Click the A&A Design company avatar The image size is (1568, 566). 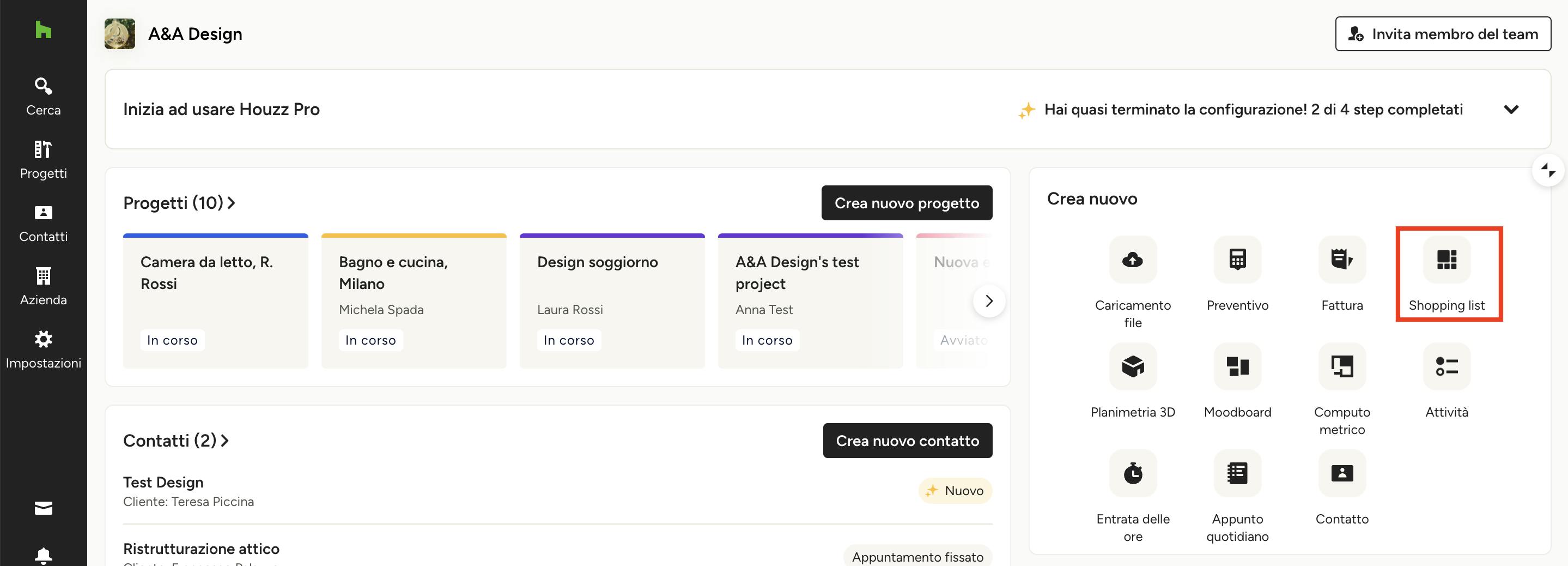(x=119, y=33)
